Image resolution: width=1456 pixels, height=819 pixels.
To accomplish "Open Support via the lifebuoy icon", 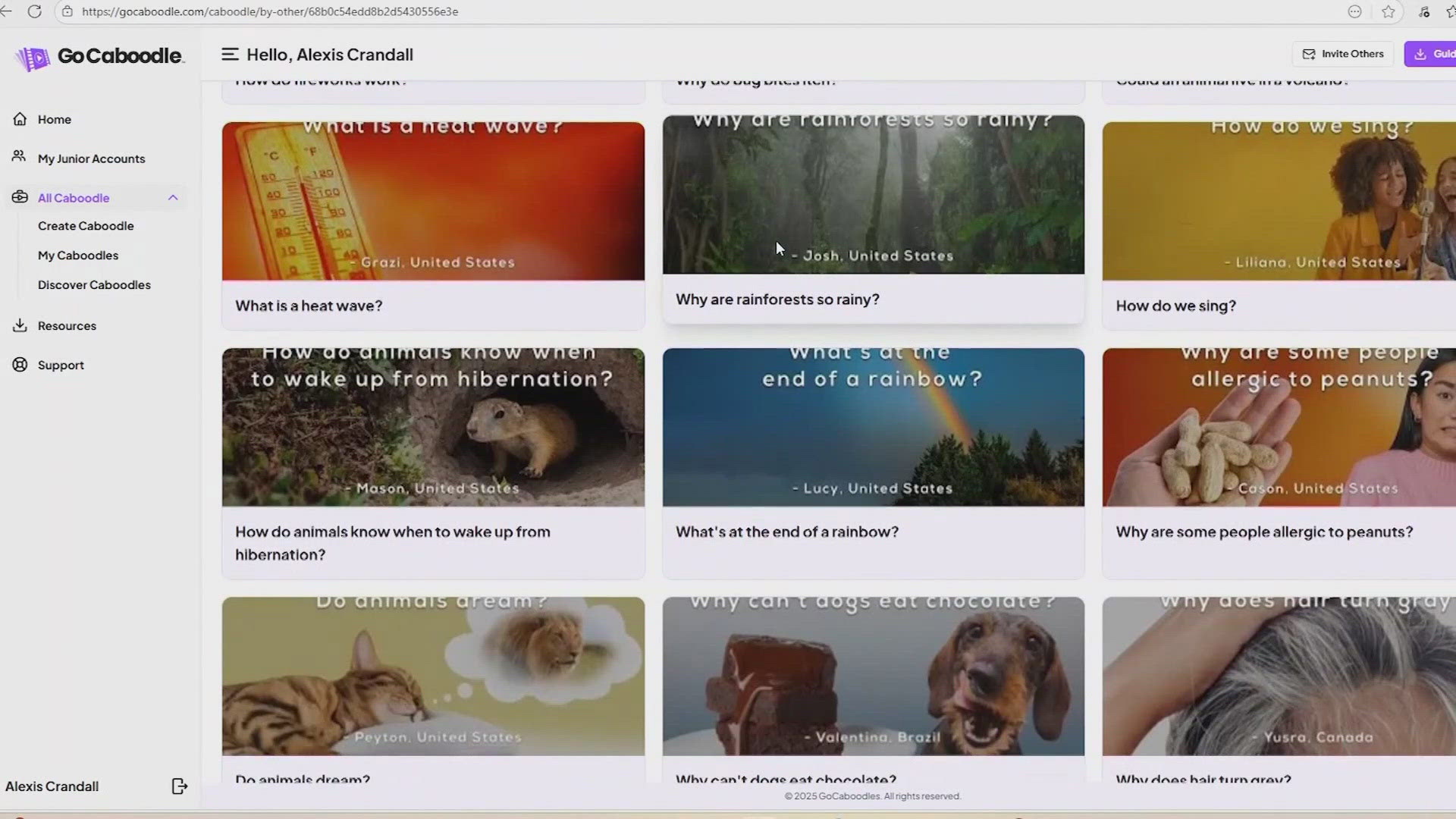I will (x=19, y=365).
